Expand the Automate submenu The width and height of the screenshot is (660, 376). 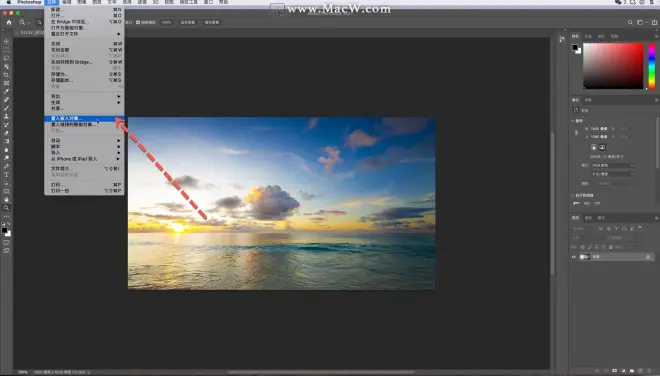pos(84,141)
